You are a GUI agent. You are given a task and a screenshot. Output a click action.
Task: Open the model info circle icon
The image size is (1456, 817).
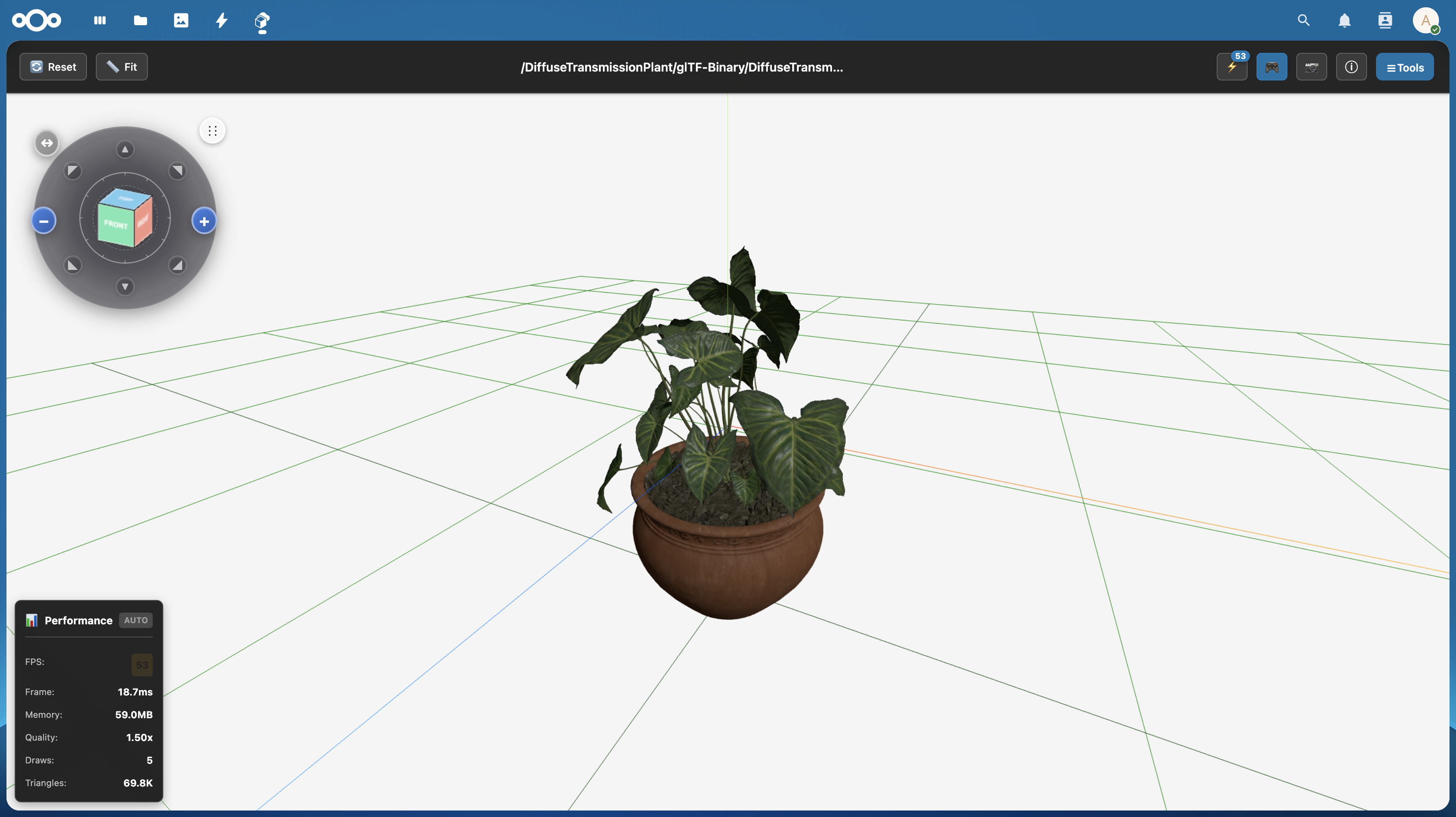[x=1351, y=67]
